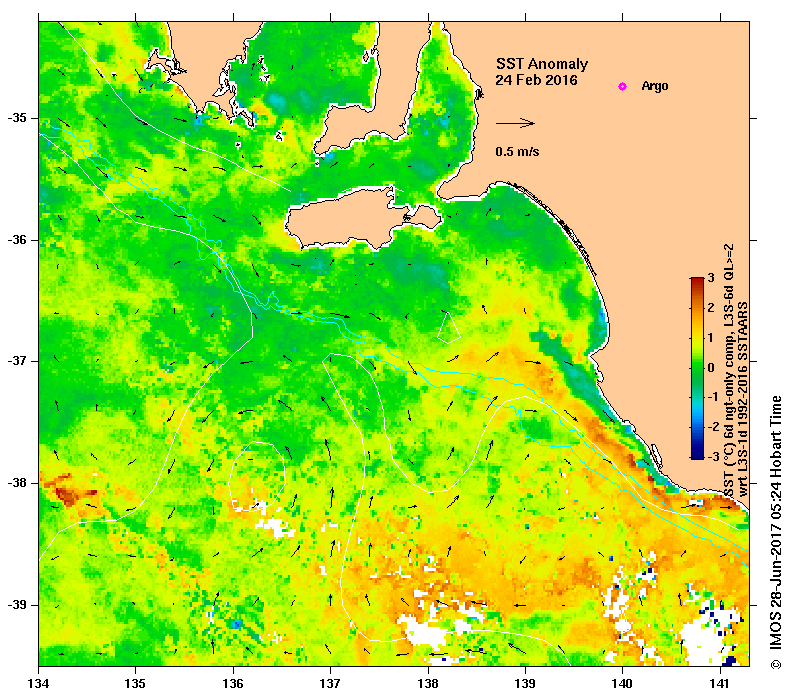The width and height of the screenshot is (791, 700).
Task: Click the color bar tick label '3'
Action: 711,277
